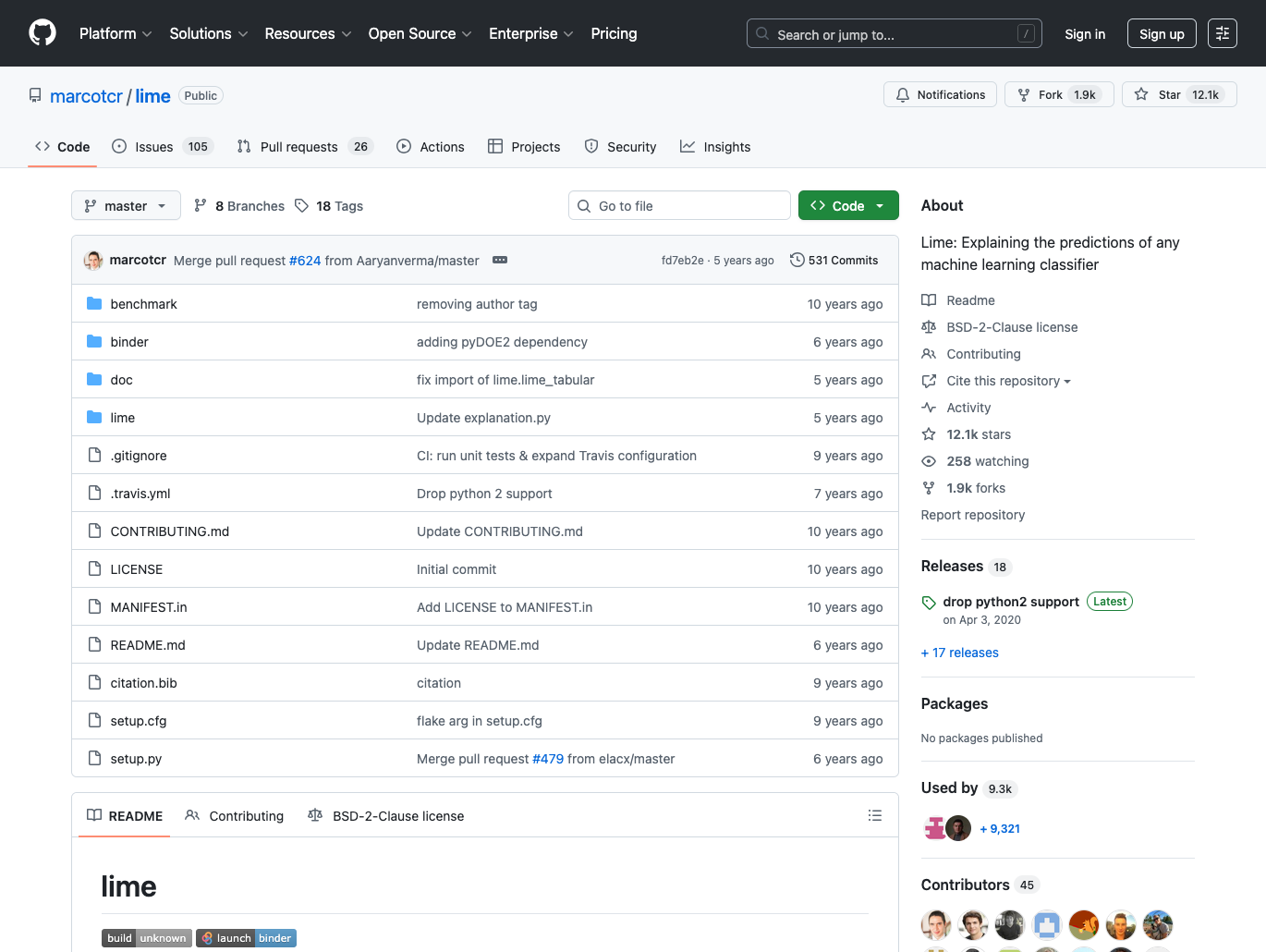Image resolution: width=1266 pixels, height=952 pixels.
Task: Open the Notifications bell button
Action: 940,95
